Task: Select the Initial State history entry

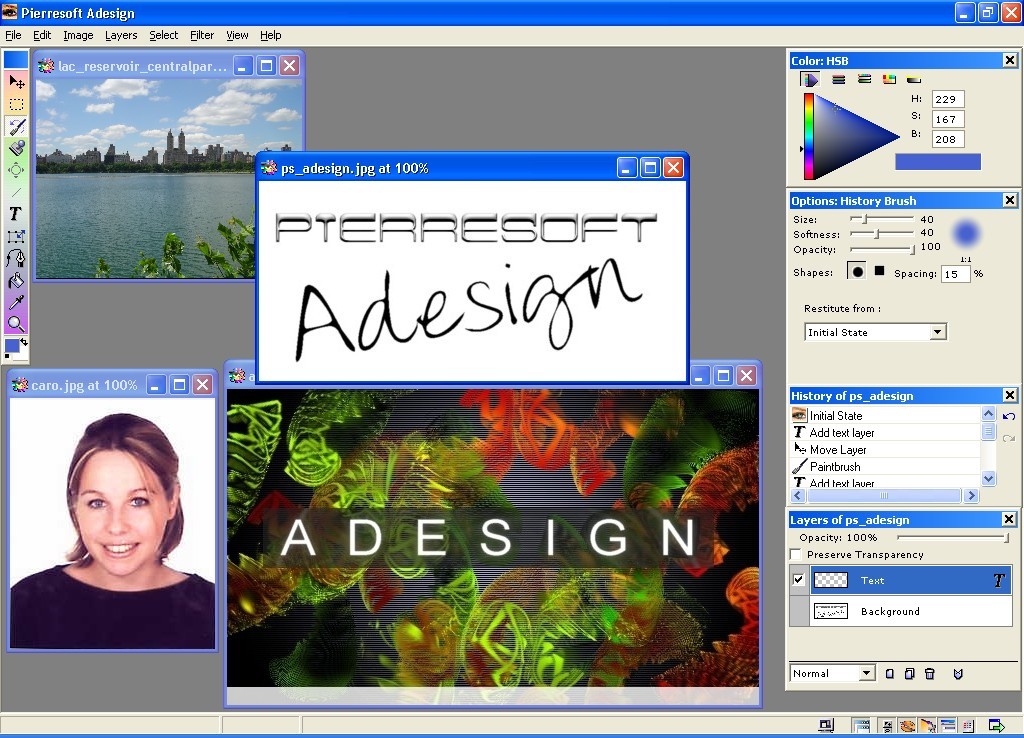Action: 886,415
